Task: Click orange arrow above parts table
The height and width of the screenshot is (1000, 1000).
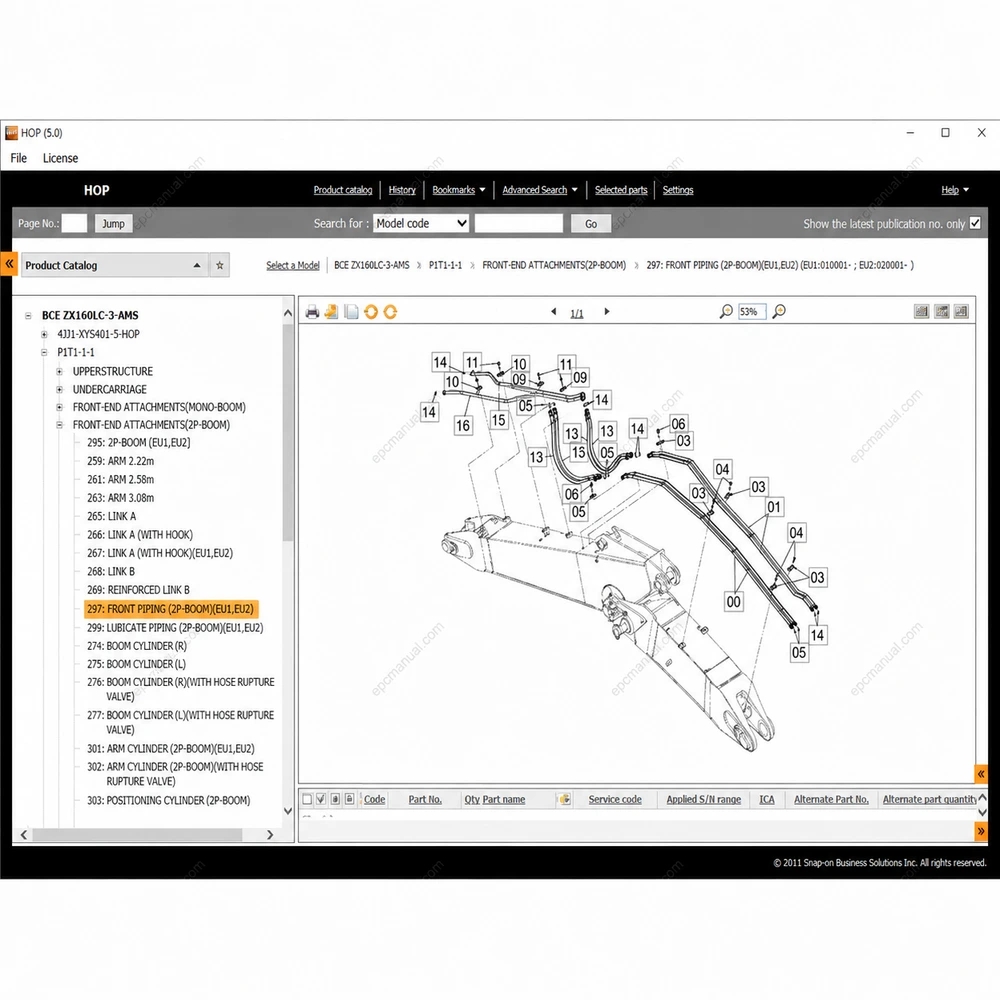Action: pos(981,774)
